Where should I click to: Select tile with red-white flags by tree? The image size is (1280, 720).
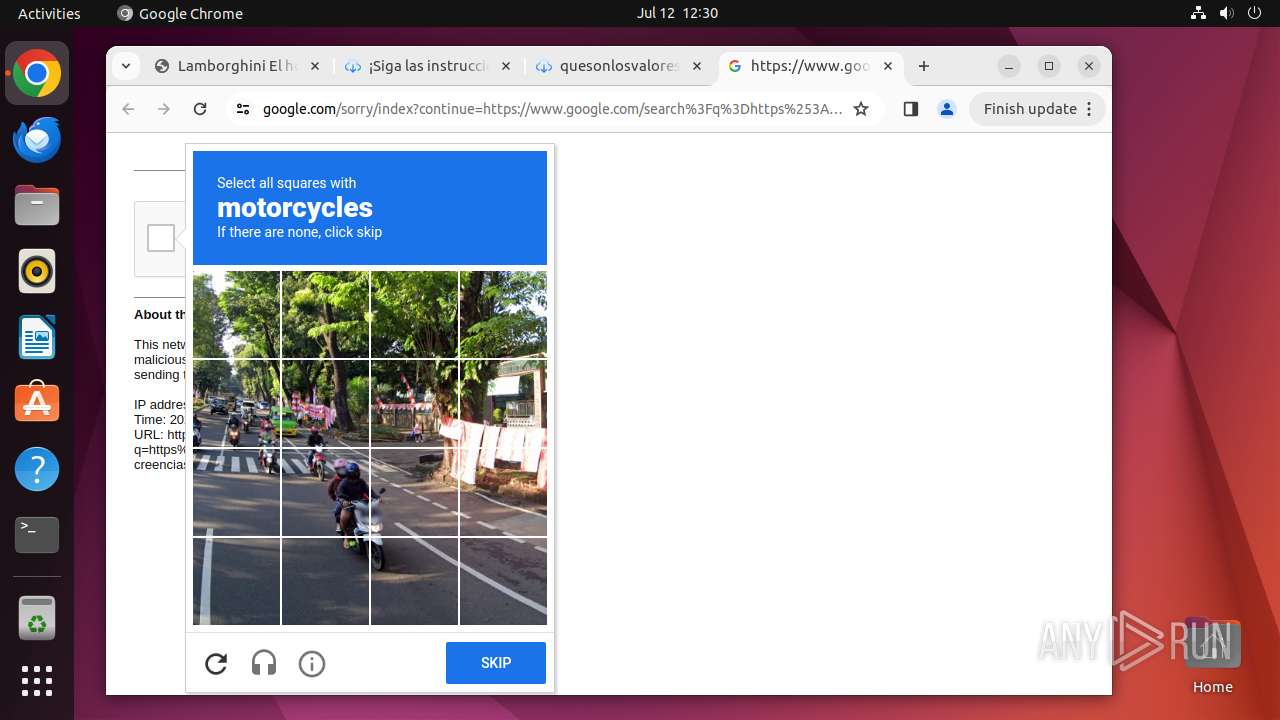414,403
